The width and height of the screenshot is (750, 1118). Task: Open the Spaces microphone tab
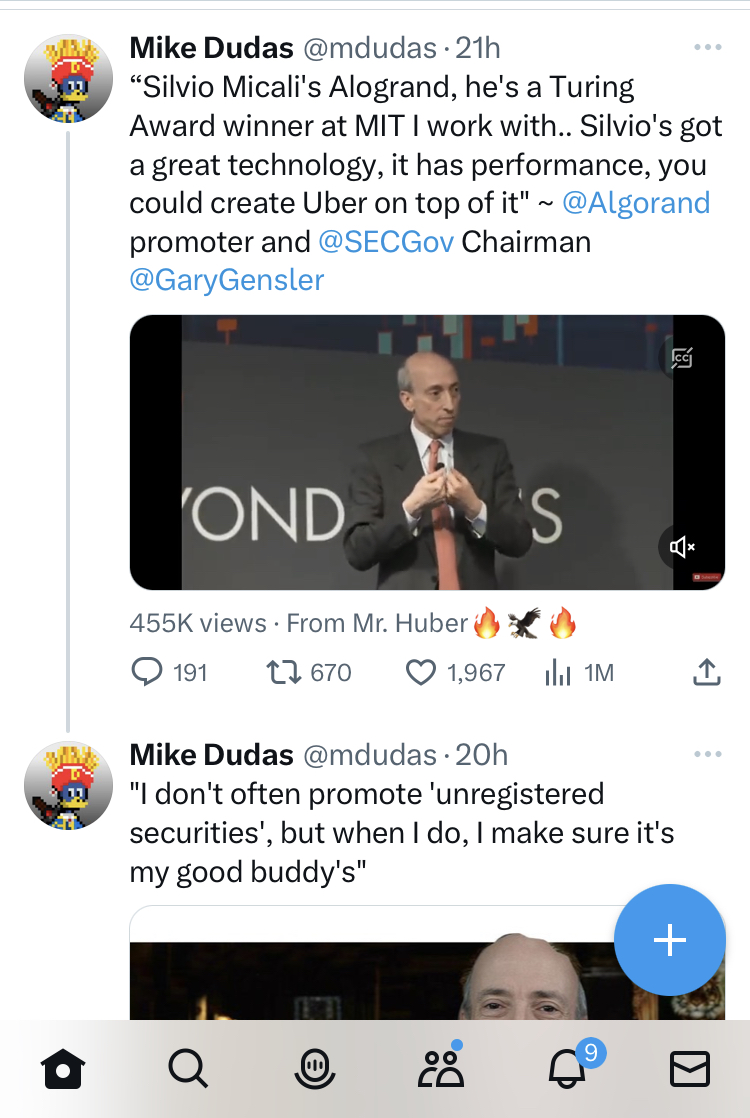point(314,1069)
